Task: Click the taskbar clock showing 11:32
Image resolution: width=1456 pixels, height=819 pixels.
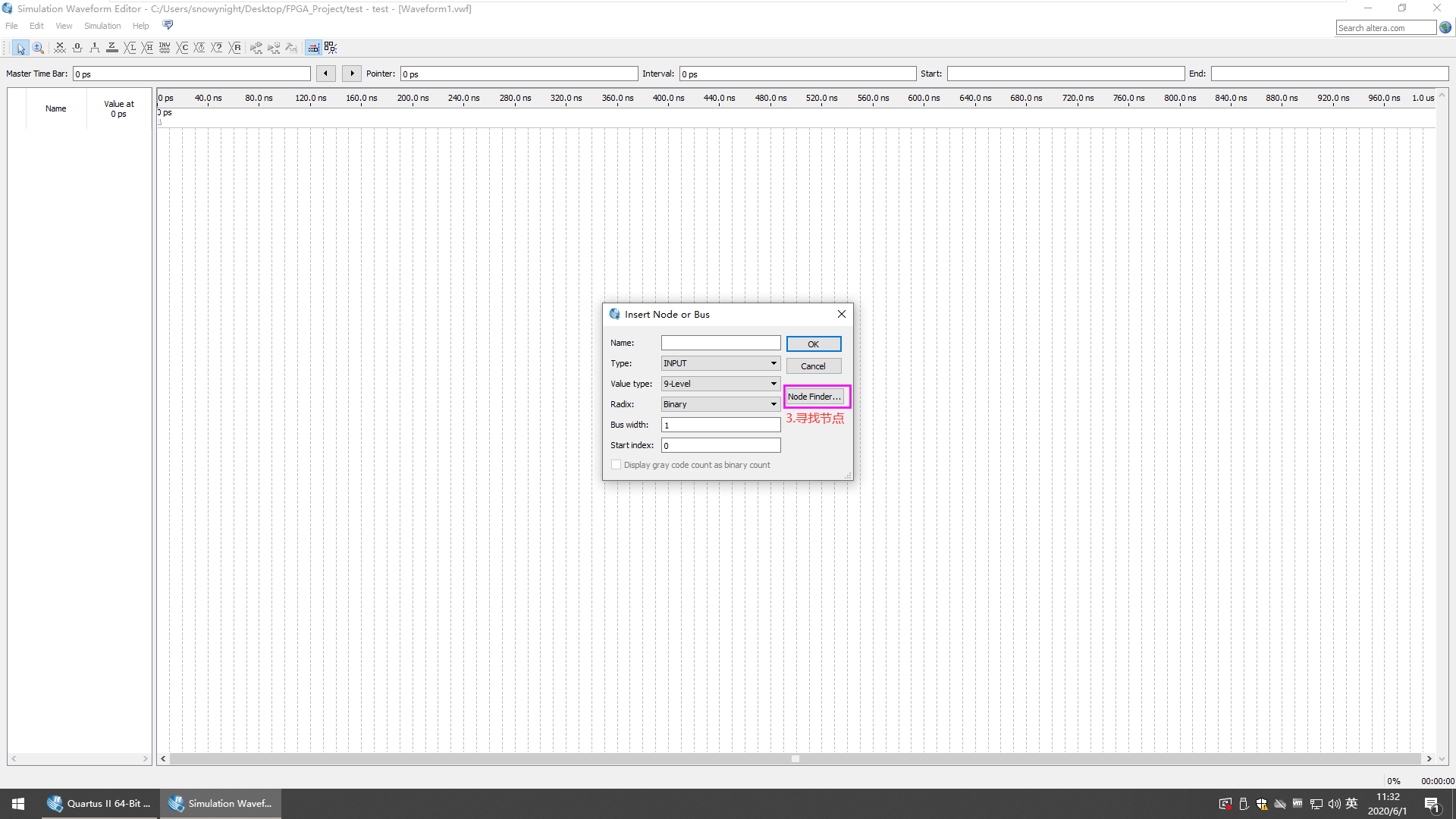Action: click(x=1388, y=804)
